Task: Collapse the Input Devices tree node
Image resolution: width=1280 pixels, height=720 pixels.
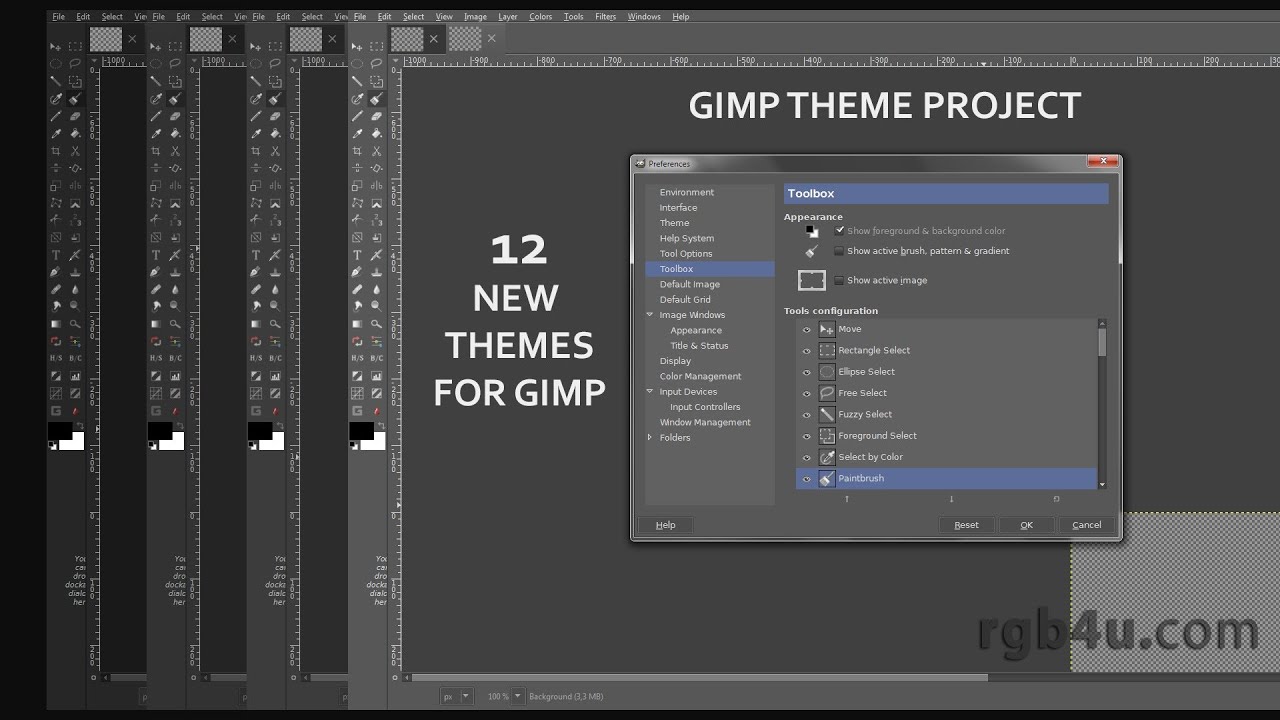Action: tap(650, 391)
